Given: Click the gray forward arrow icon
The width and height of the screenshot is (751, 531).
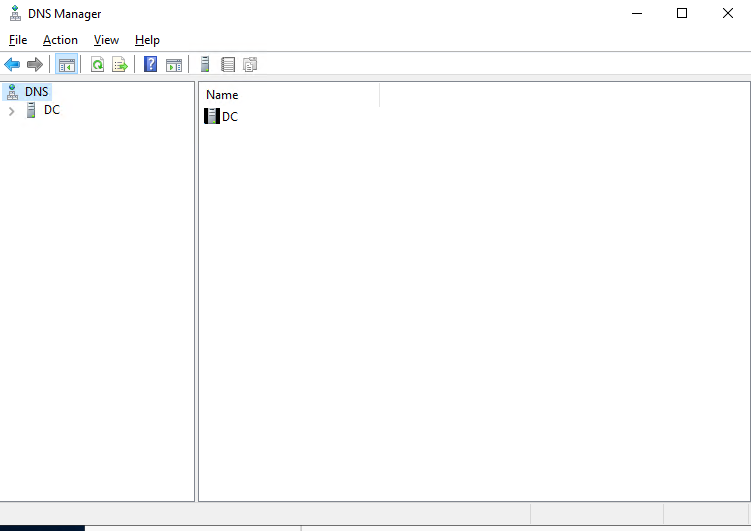Looking at the screenshot, I should [x=34, y=64].
